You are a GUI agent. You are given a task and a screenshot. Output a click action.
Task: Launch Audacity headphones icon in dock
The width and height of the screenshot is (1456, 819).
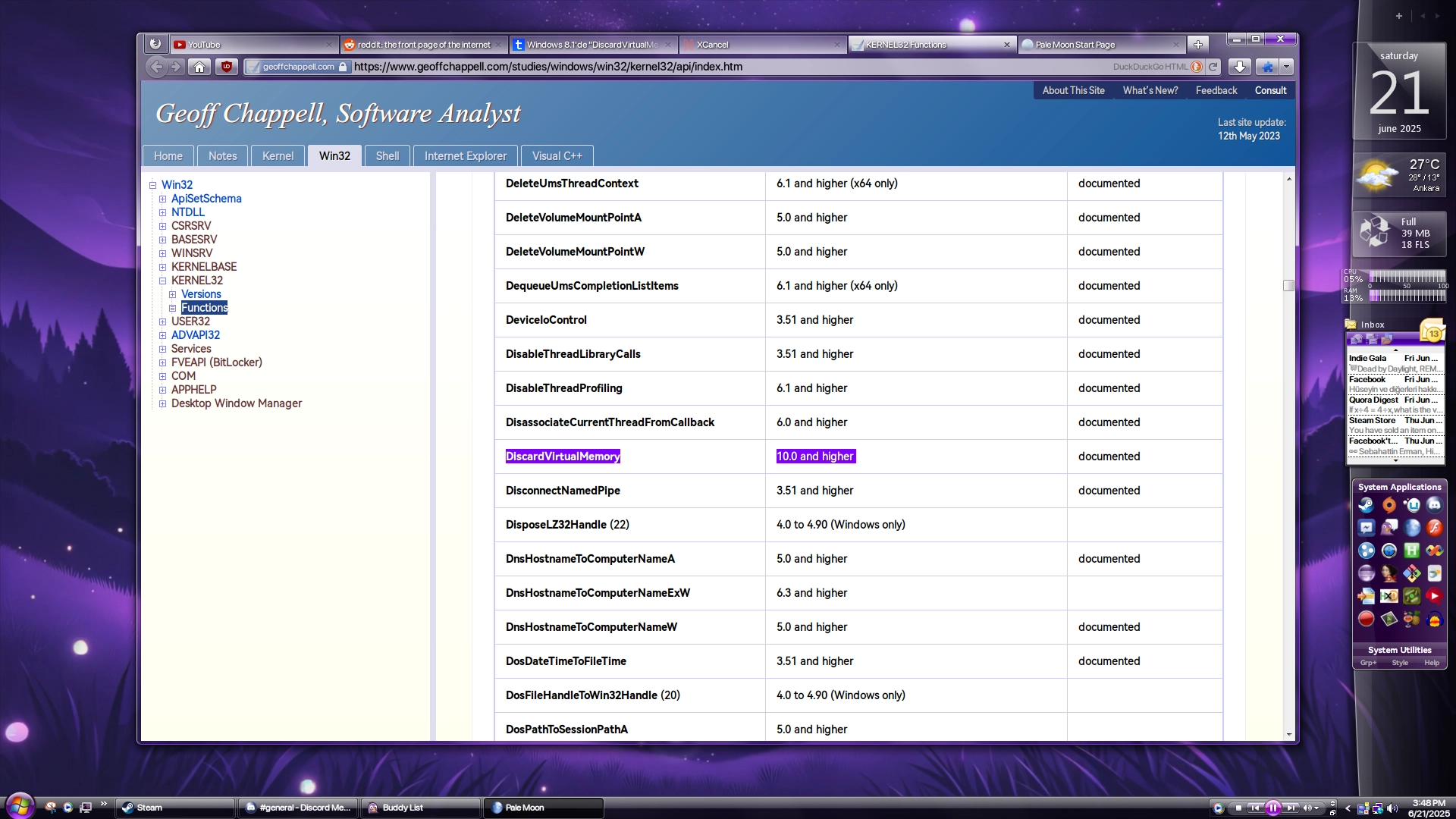pos(1434,619)
